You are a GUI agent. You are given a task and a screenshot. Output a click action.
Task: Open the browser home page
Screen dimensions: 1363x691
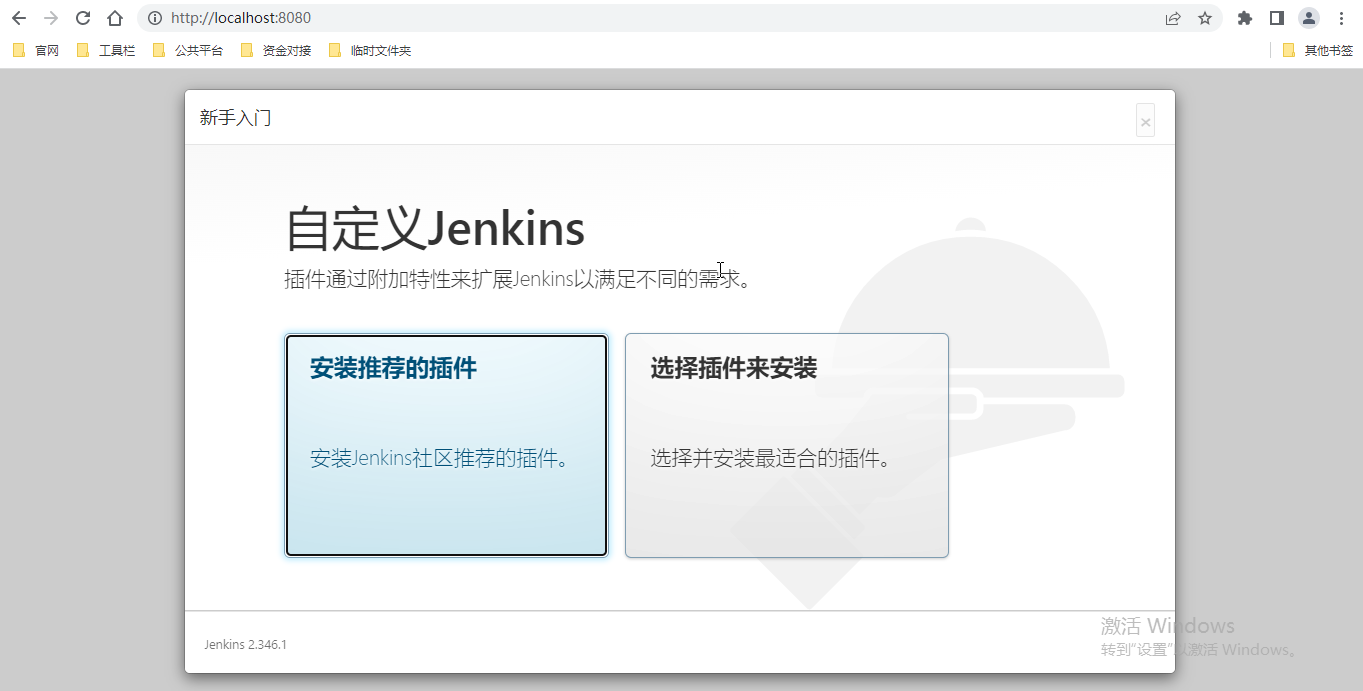tap(114, 17)
